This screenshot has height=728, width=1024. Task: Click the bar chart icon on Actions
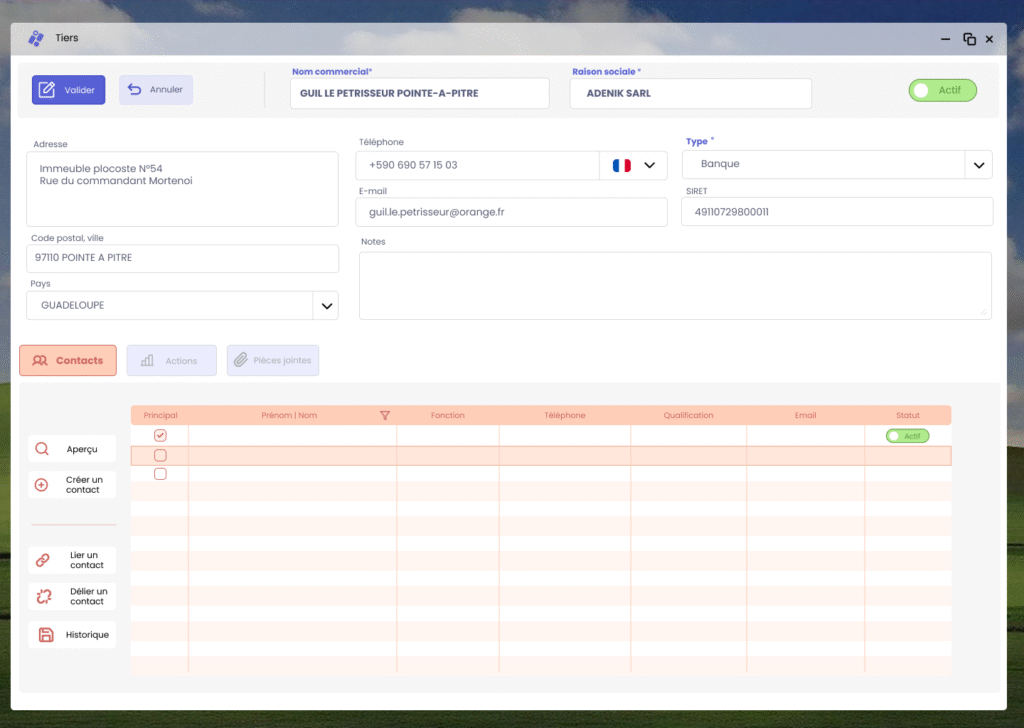point(147,360)
